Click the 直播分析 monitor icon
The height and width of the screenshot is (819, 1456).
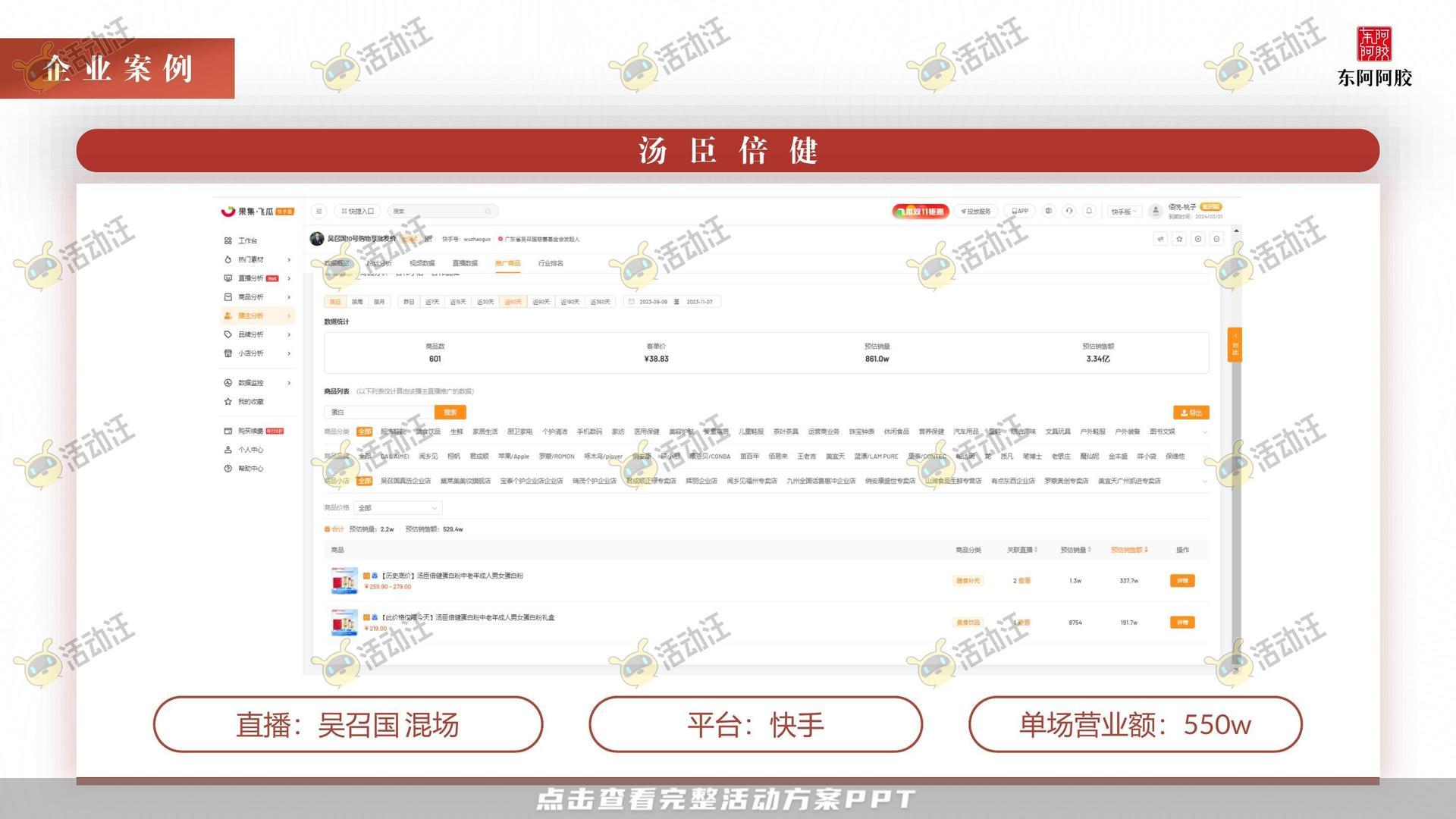(227, 278)
